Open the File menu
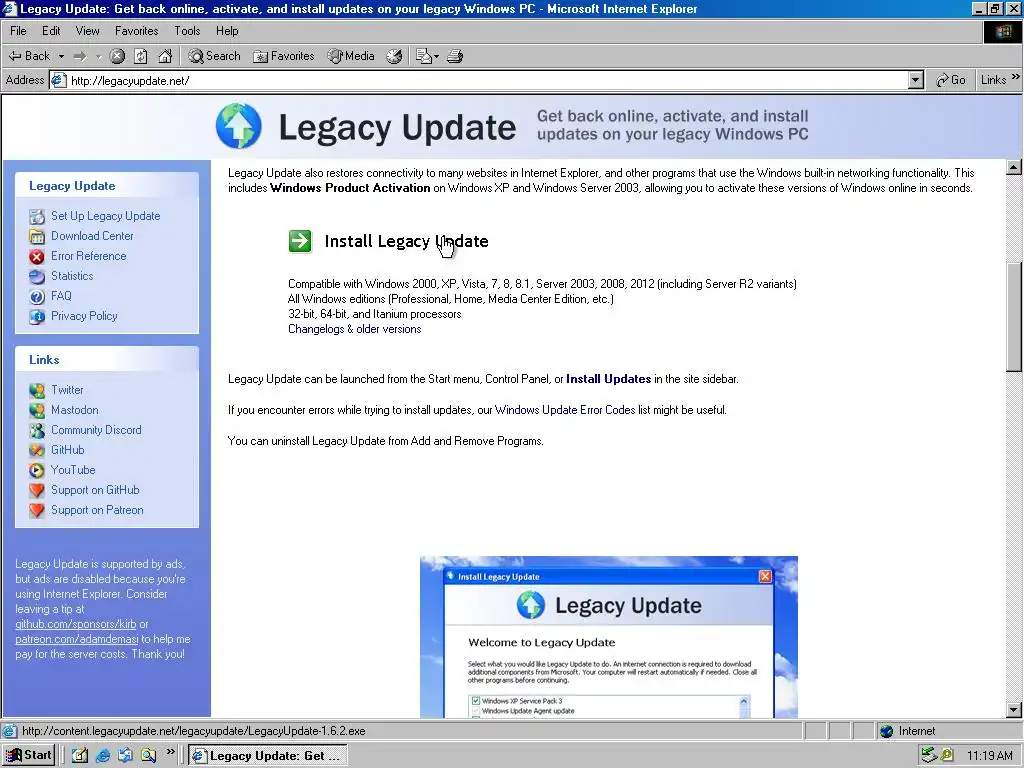The height and width of the screenshot is (768, 1024). 18,31
